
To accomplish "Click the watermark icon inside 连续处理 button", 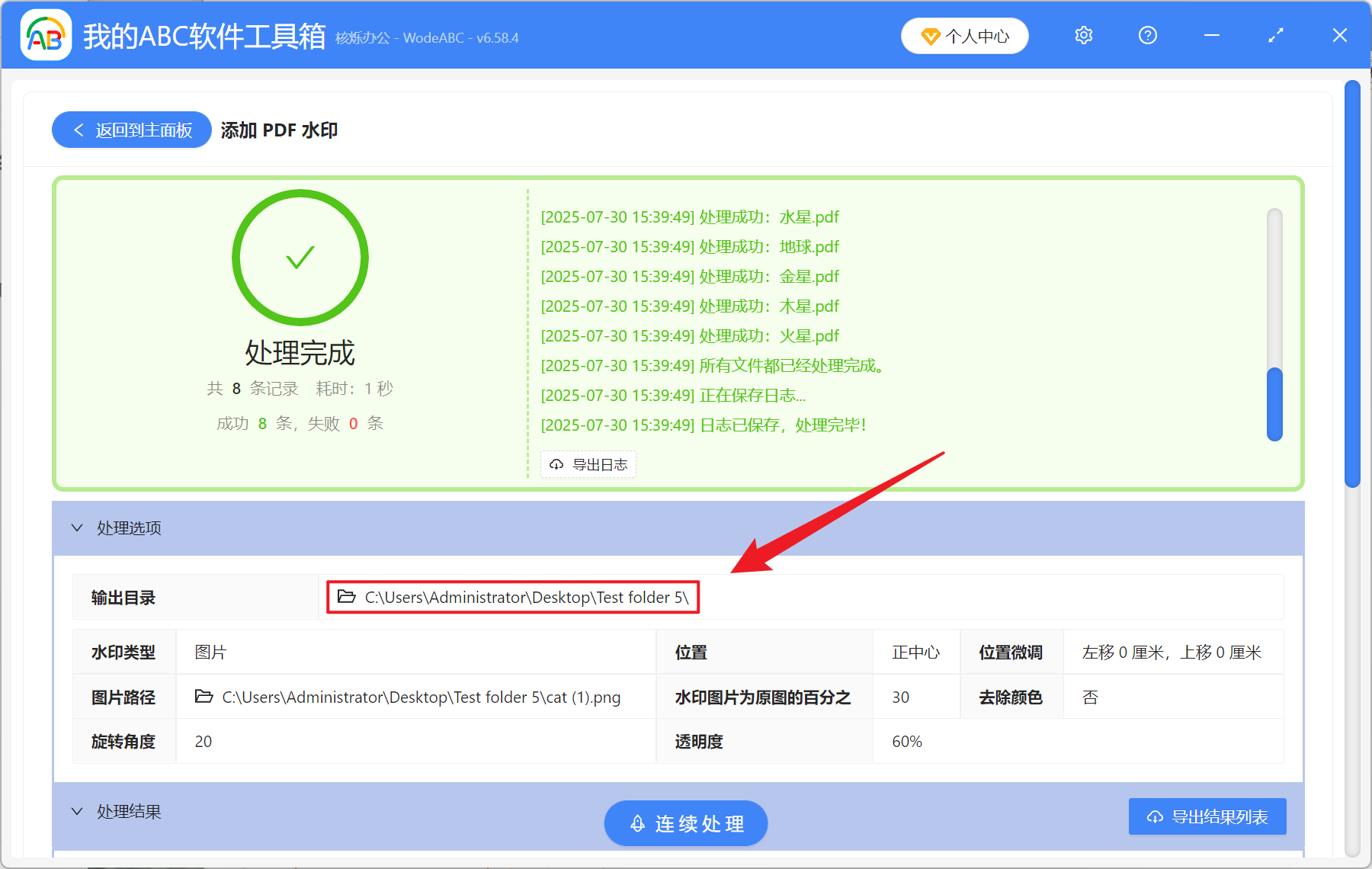I will click(638, 823).
